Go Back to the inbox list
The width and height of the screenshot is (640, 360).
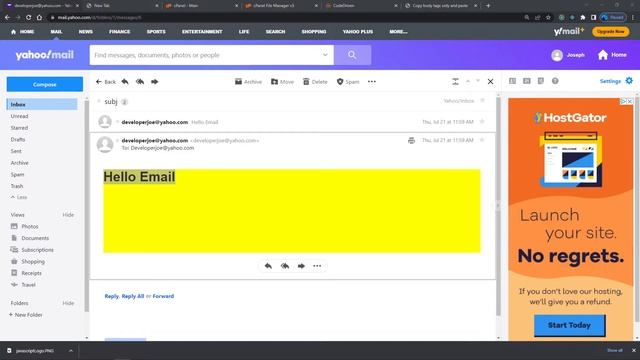106,82
